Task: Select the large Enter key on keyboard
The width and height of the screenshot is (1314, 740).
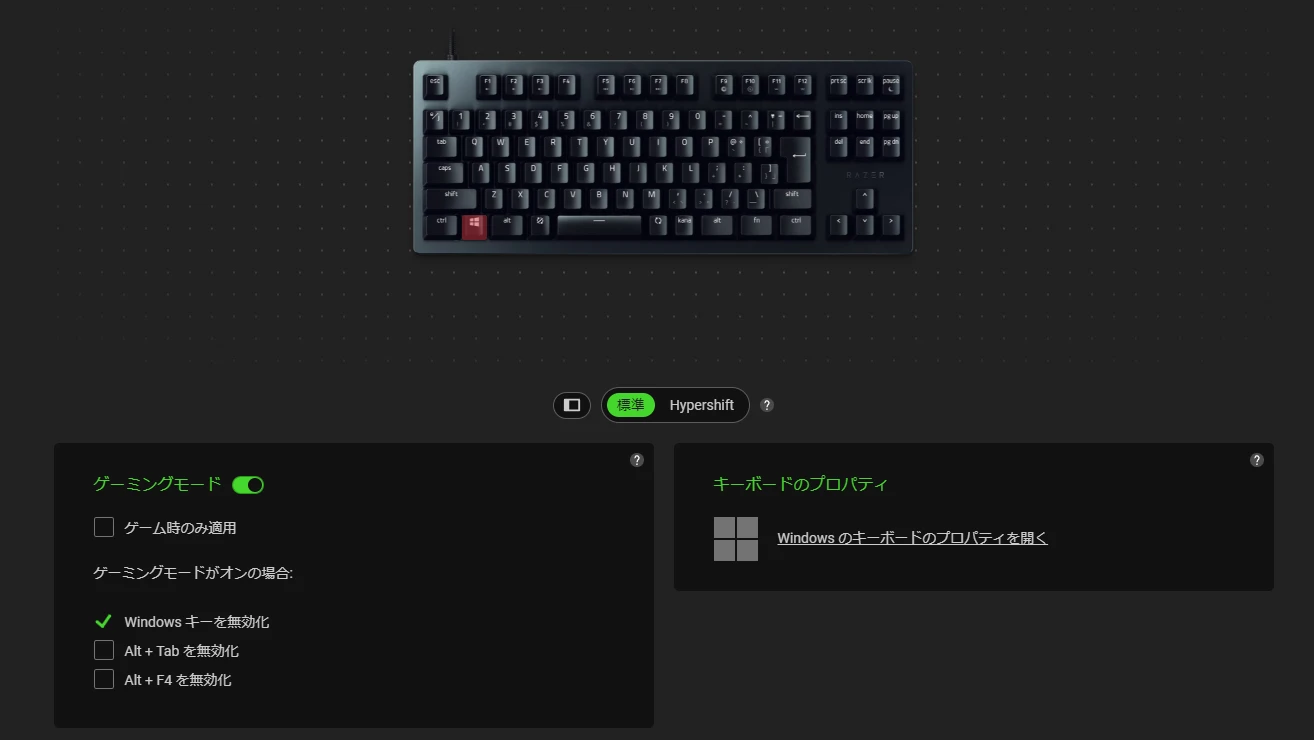Action: 798,159
